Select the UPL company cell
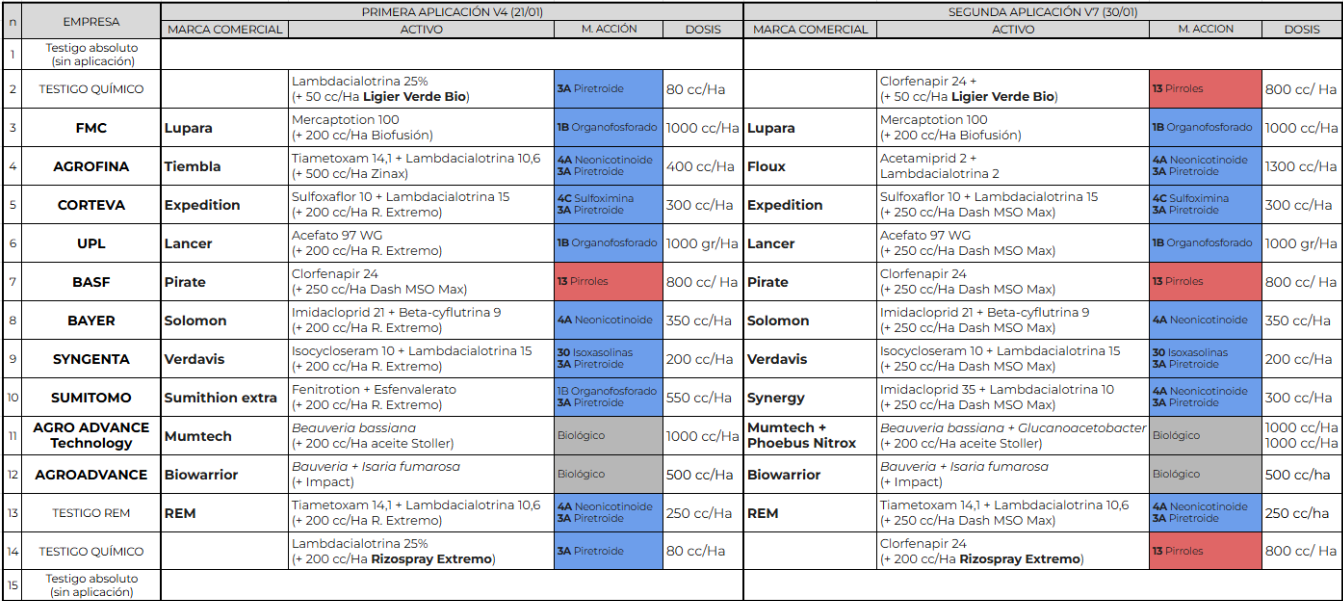 point(91,244)
